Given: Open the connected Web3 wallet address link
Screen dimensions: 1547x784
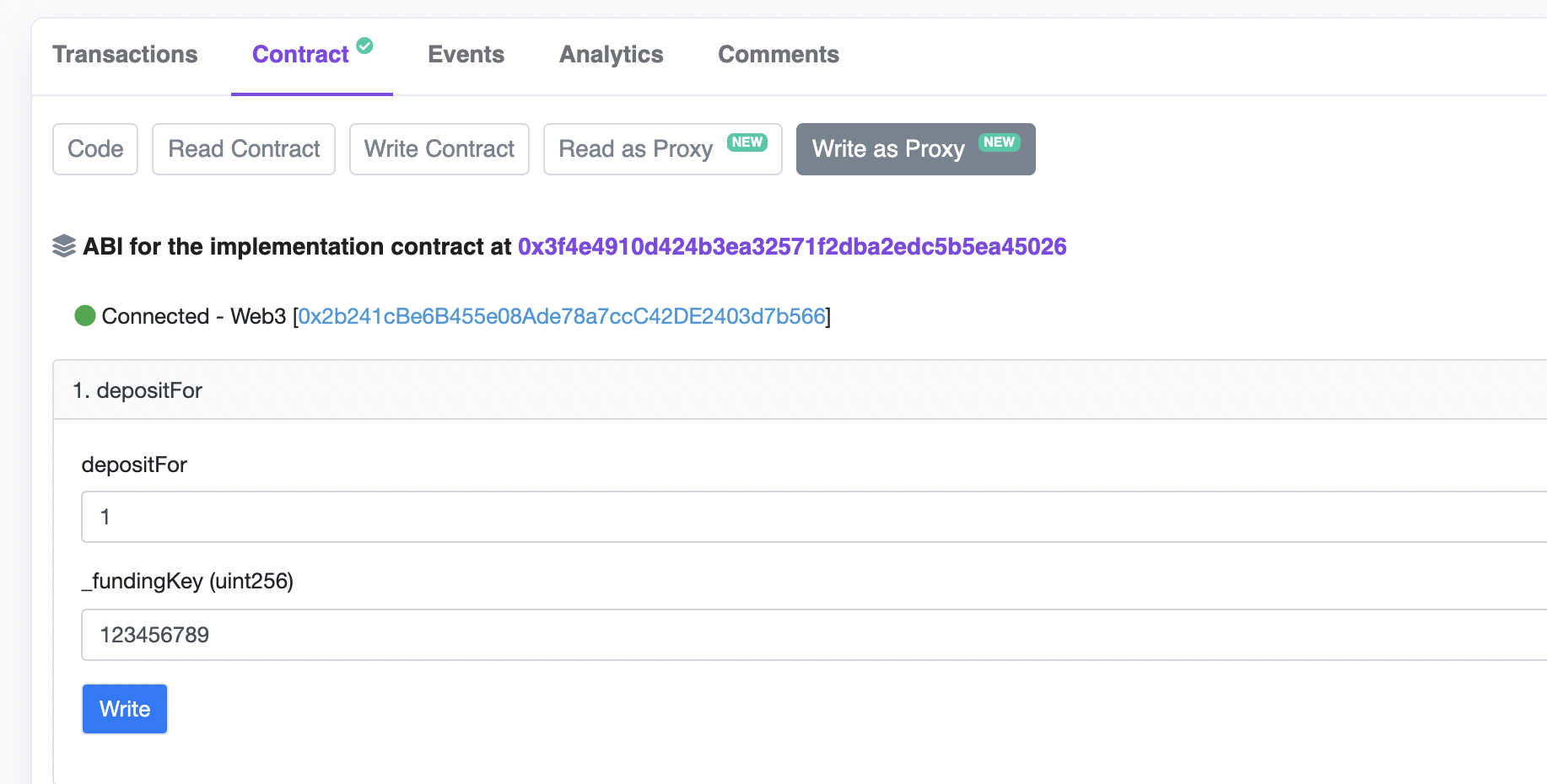Looking at the screenshot, I should tap(562, 316).
